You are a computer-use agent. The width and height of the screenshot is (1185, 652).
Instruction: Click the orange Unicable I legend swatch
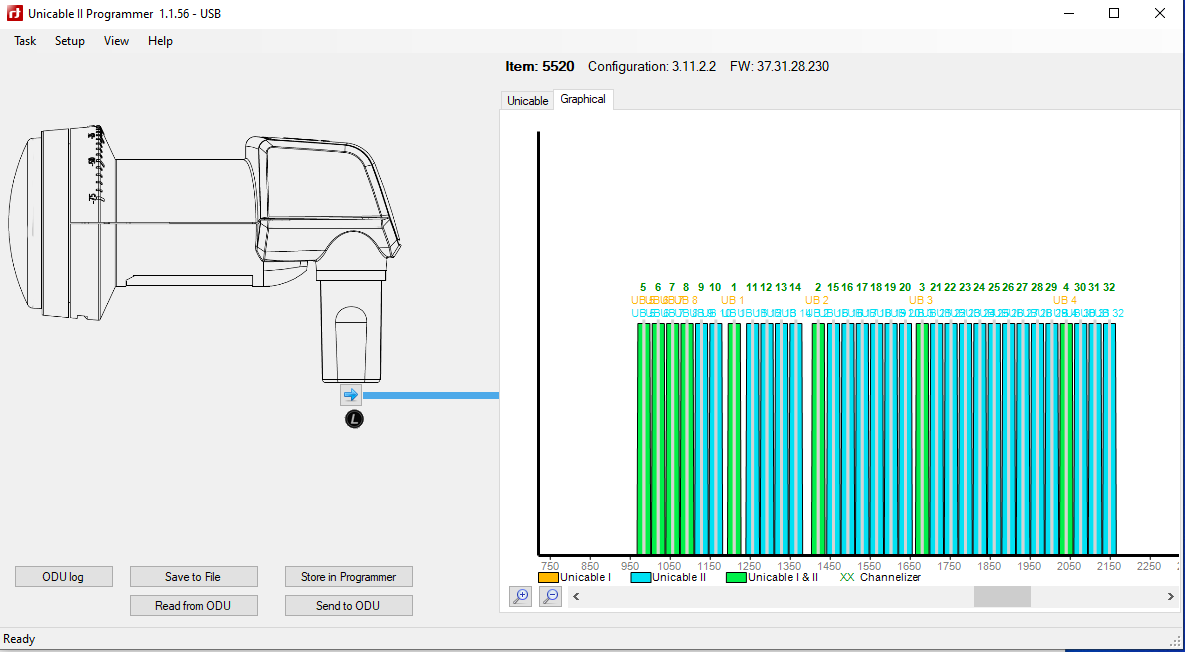[x=548, y=577]
